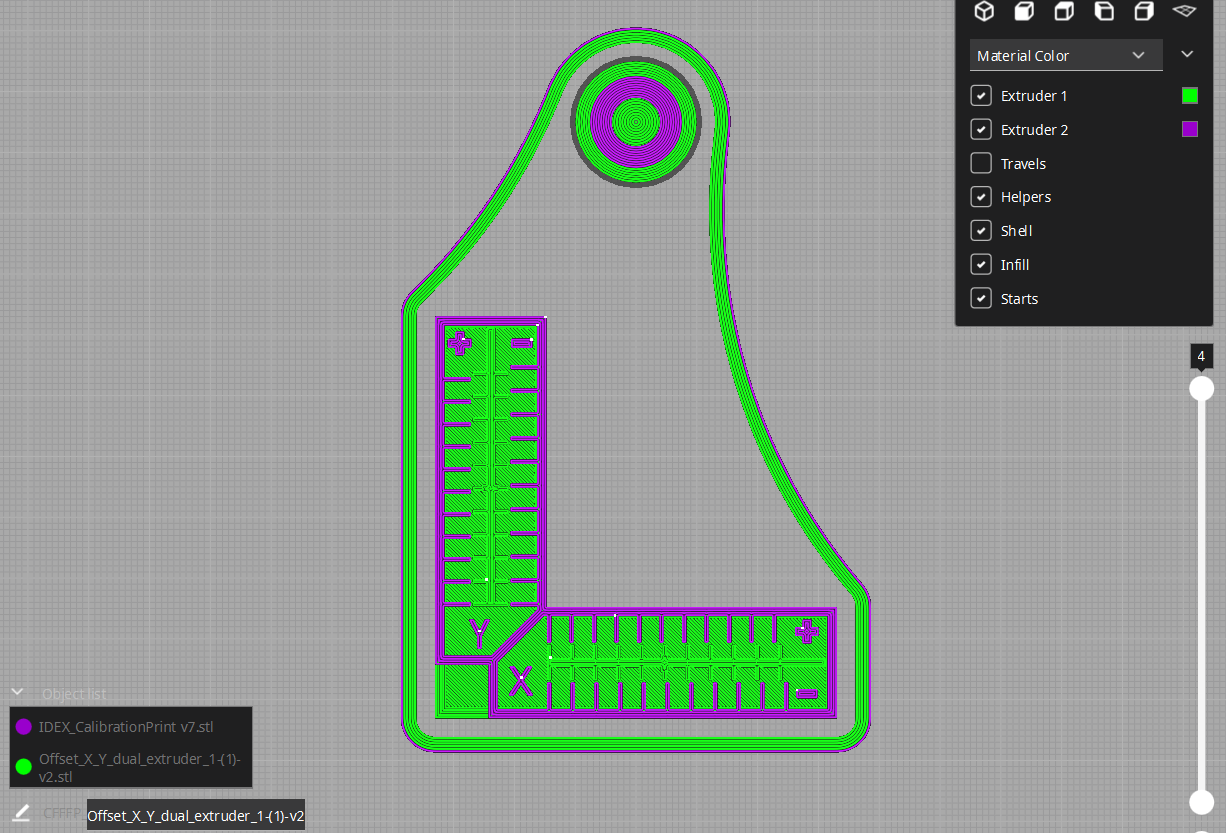Select the isometric view cube icon

pos(983,11)
